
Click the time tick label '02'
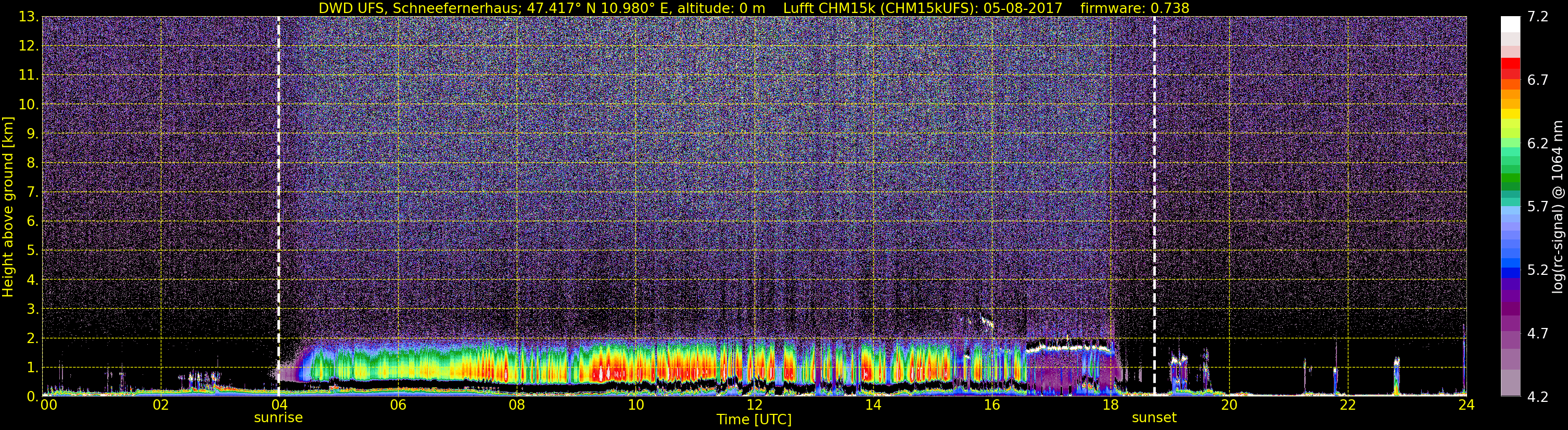click(x=160, y=405)
